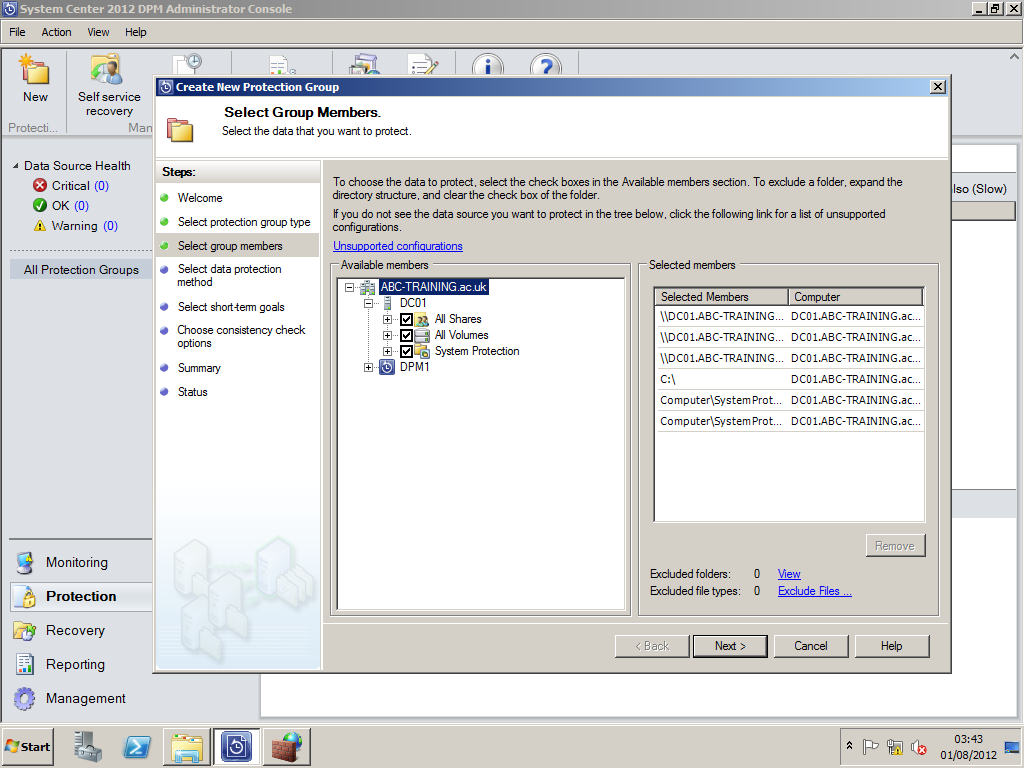
Task: Collapse the ribbon with the chevron
Action: [1014, 57]
